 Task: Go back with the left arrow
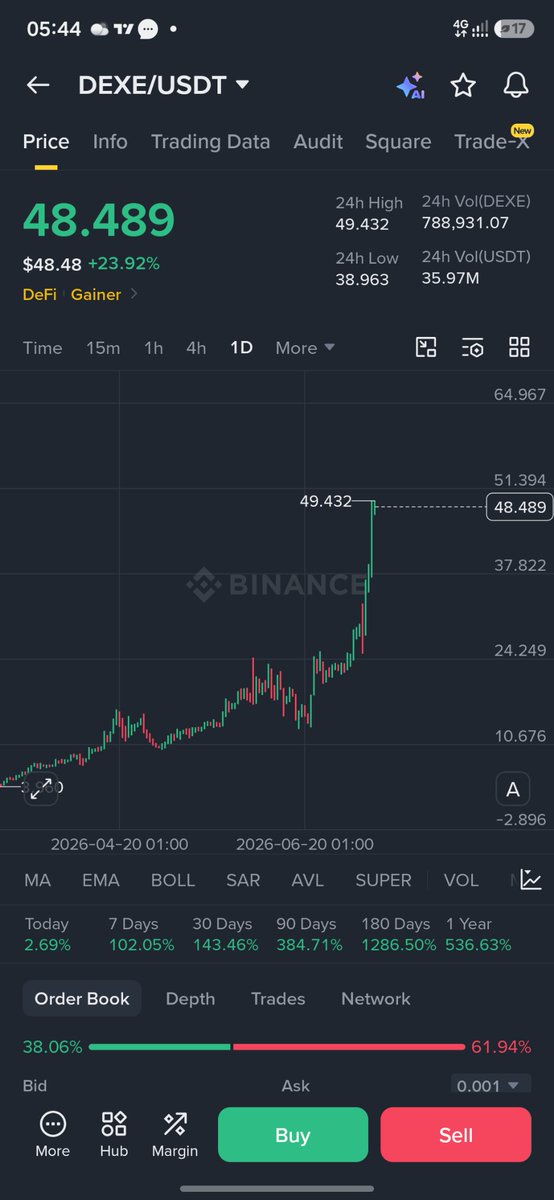[38, 85]
